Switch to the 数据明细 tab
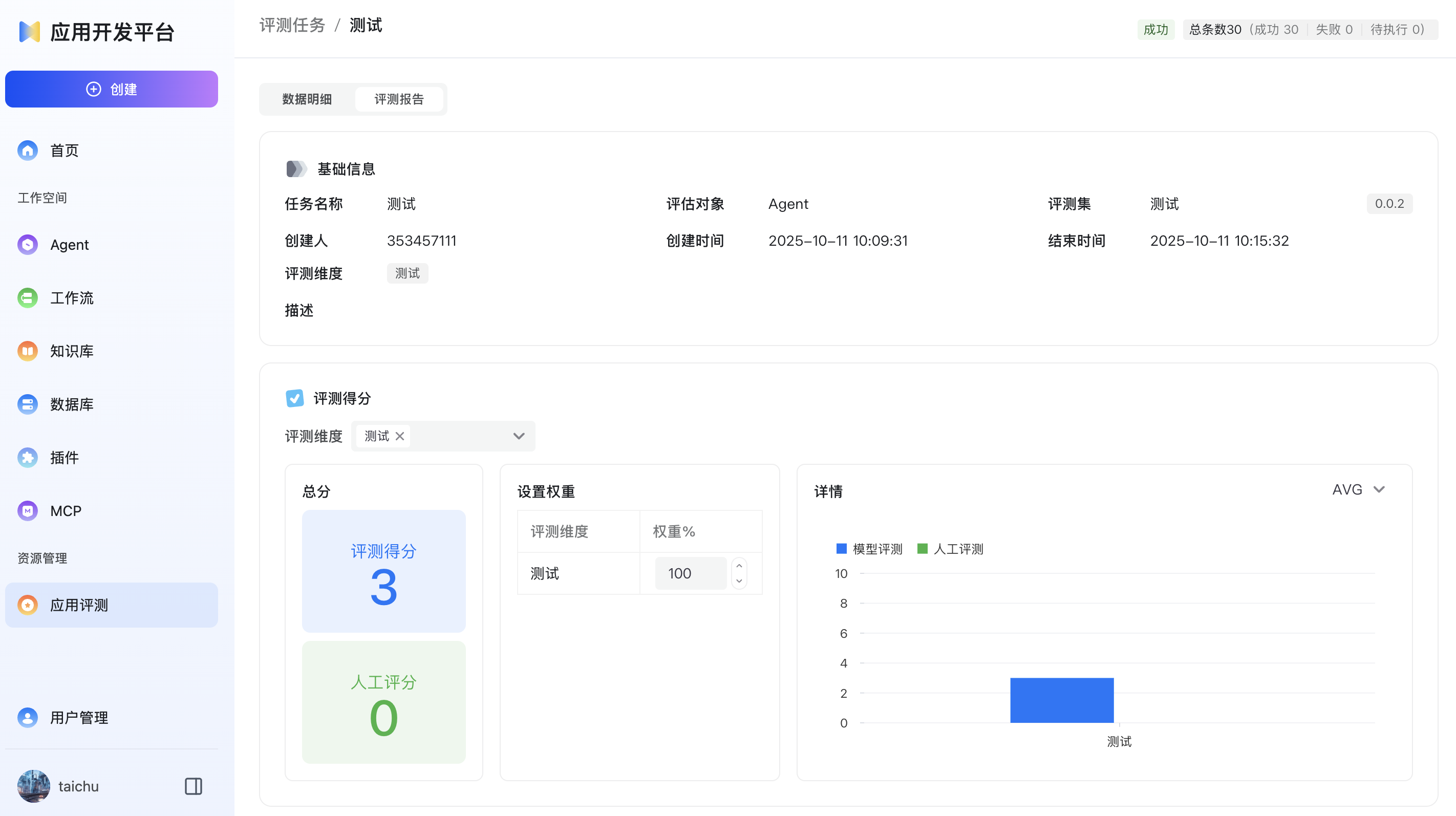This screenshot has height=816, width=1456. click(307, 99)
